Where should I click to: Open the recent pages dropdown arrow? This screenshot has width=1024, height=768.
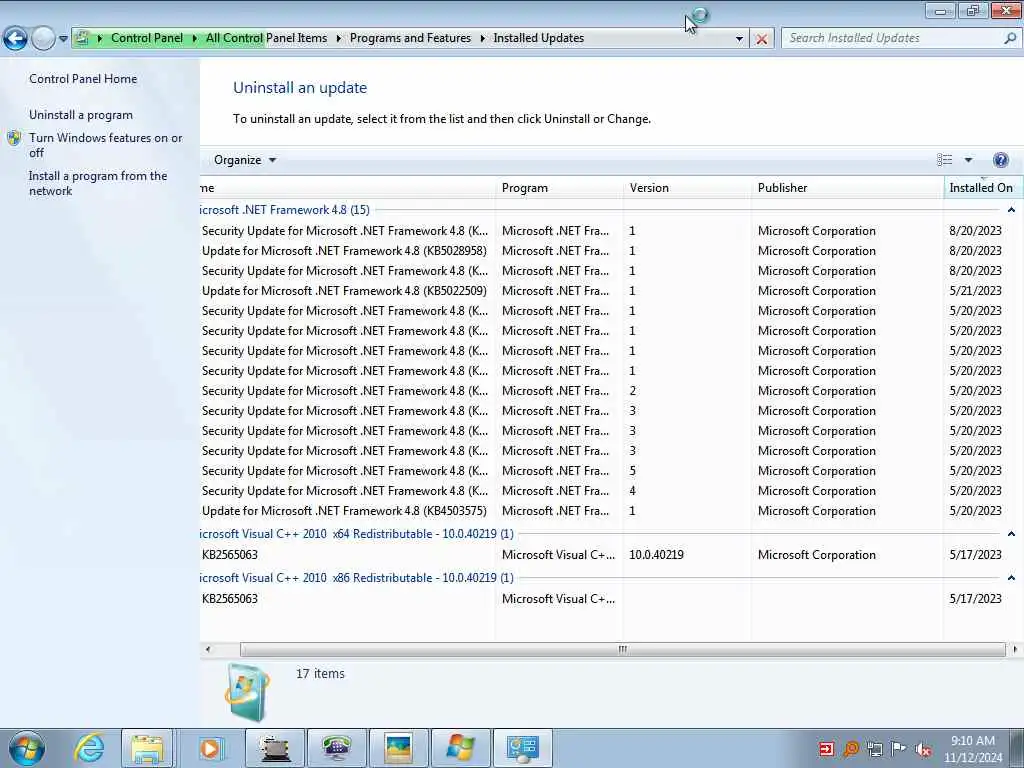63,39
